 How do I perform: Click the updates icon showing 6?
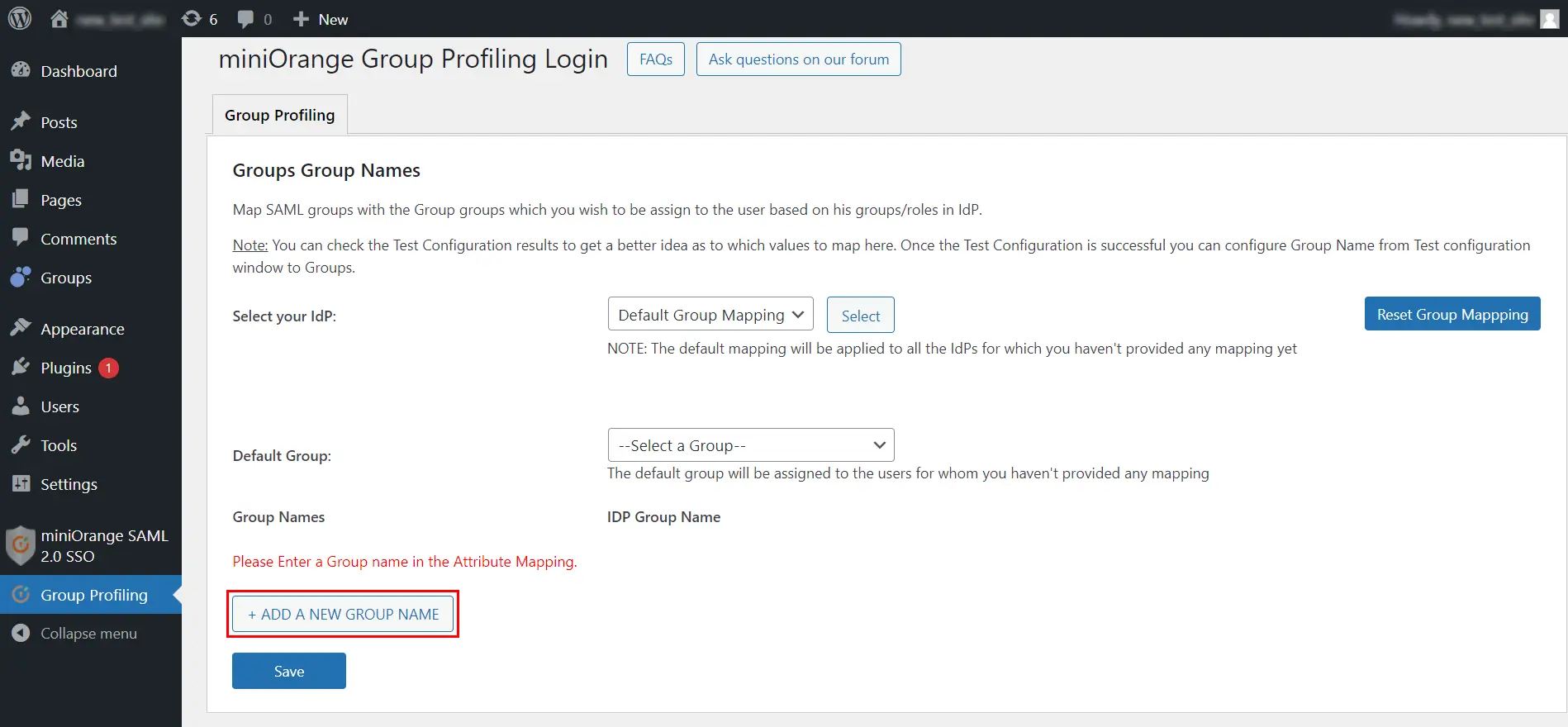point(192,18)
